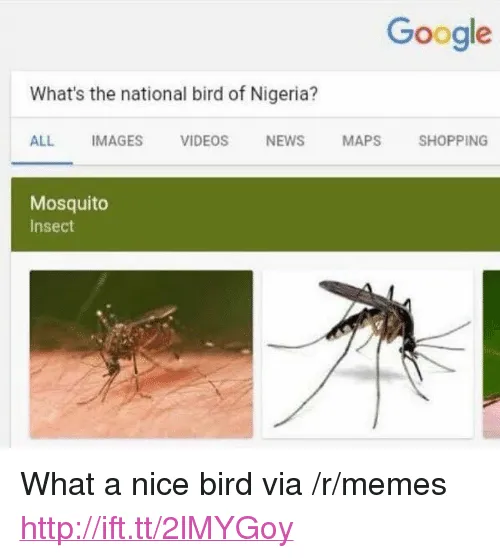Open the ift.tt short link
This screenshot has height=558, width=500.
(157, 529)
